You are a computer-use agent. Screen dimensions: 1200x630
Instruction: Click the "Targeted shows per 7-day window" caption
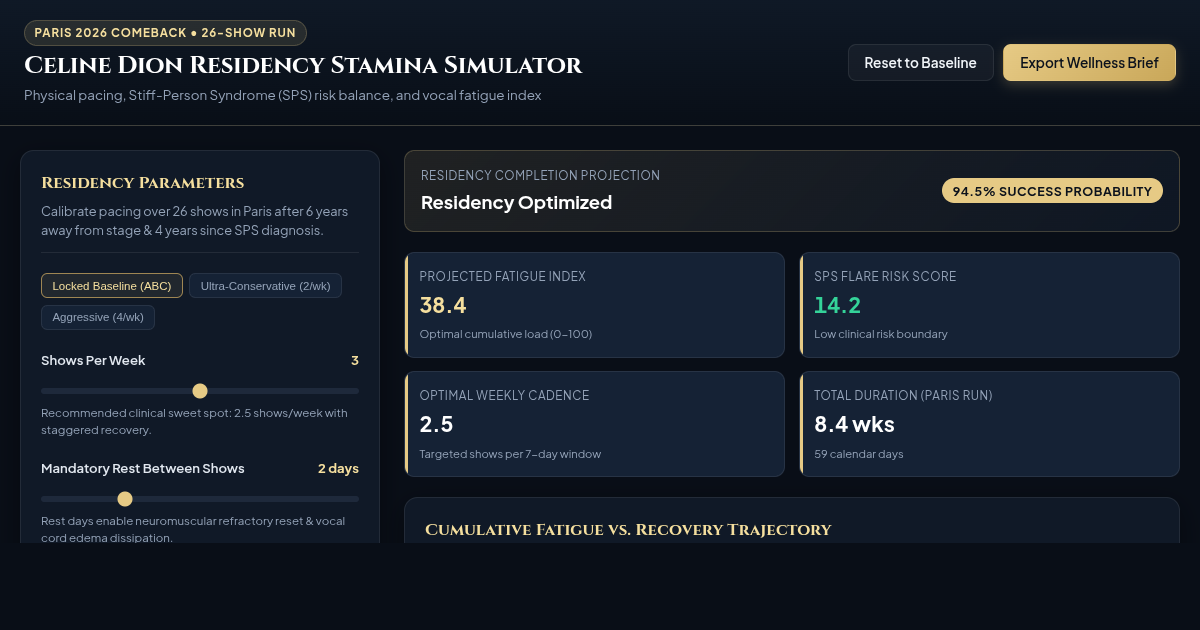click(511, 454)
